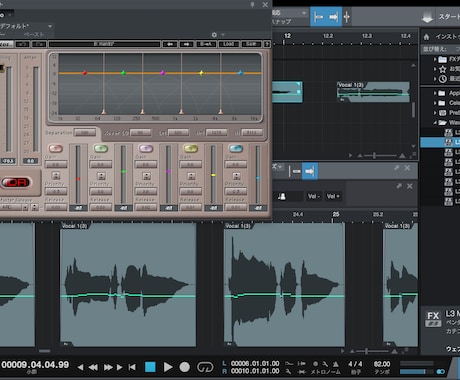Screen dimensions: 460x380
Task: Toggle editor autoscroll arrow button
Action: pos(310,171)
